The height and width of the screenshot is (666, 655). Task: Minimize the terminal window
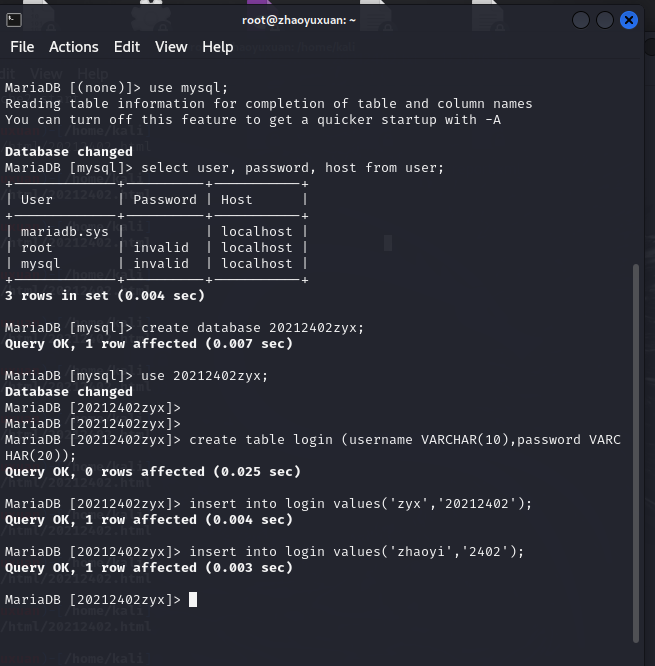pos(581,20)
